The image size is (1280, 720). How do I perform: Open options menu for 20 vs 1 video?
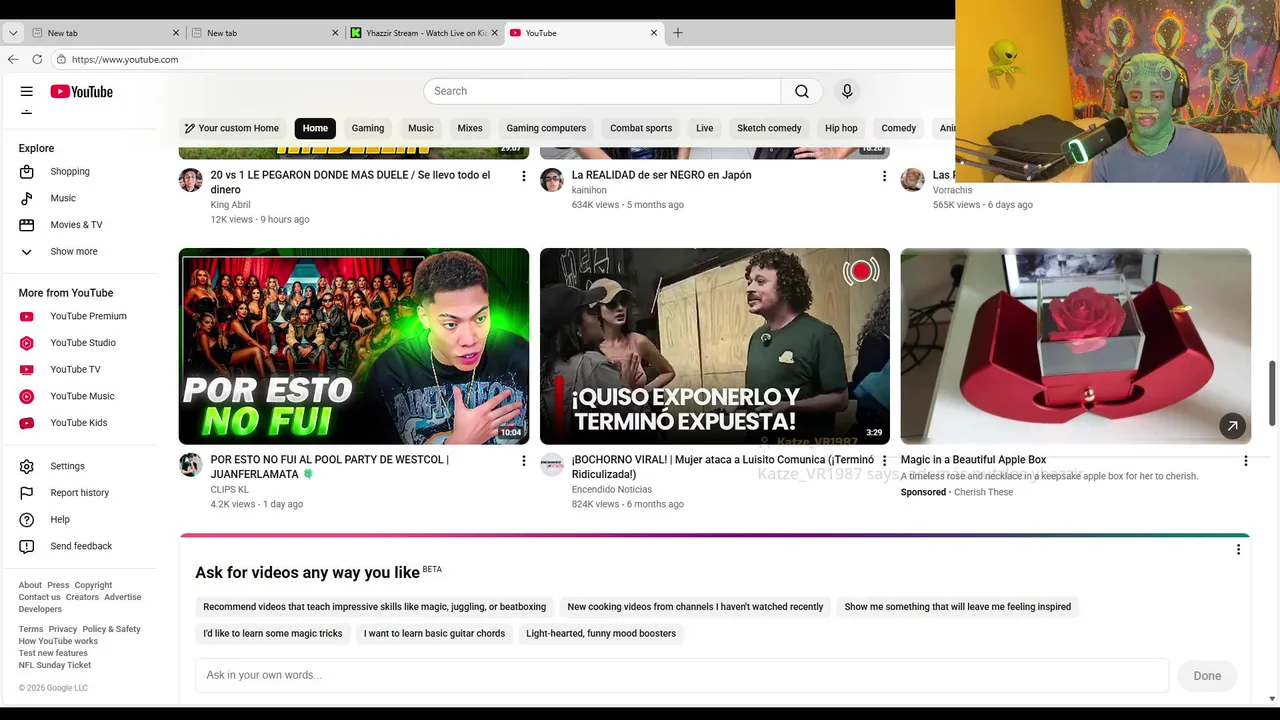point(523,176)
